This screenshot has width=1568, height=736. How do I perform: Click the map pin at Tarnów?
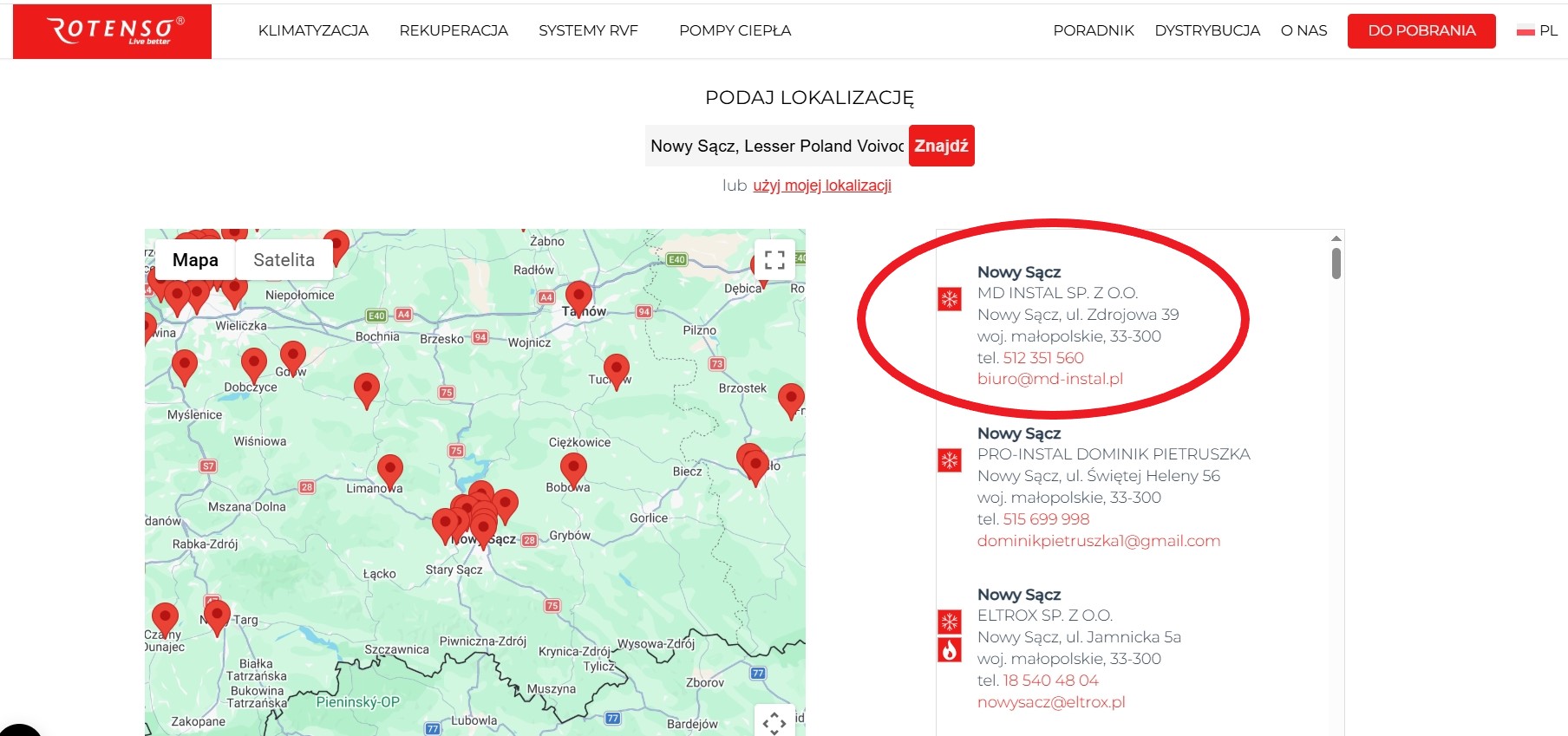(x=578, y=296)
